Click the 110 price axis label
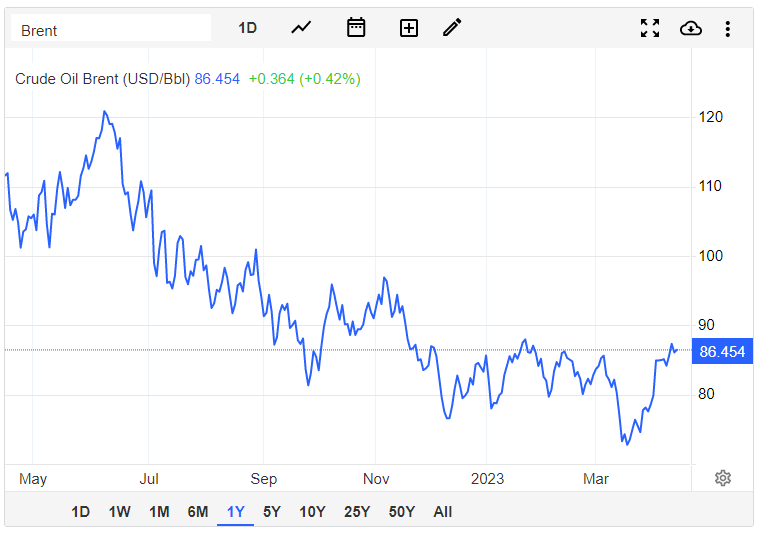Image resolution: width=760 pixels, height=534 pixels. click(x=710, y=186)
